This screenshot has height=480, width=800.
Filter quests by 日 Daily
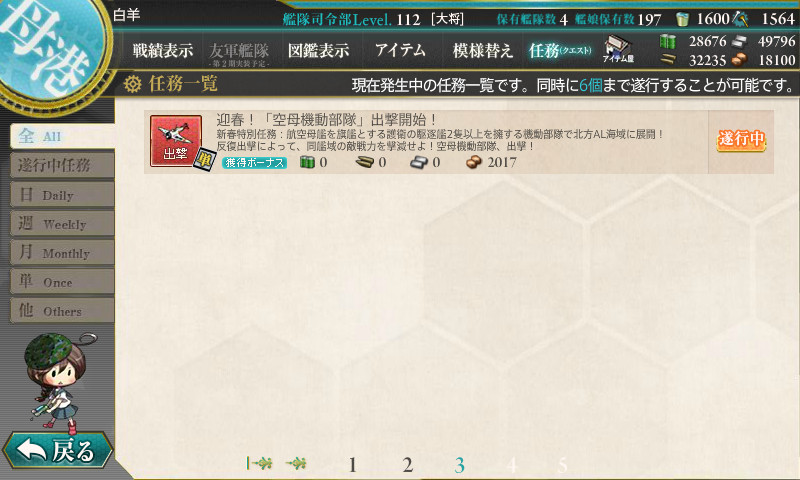(62, 195)
